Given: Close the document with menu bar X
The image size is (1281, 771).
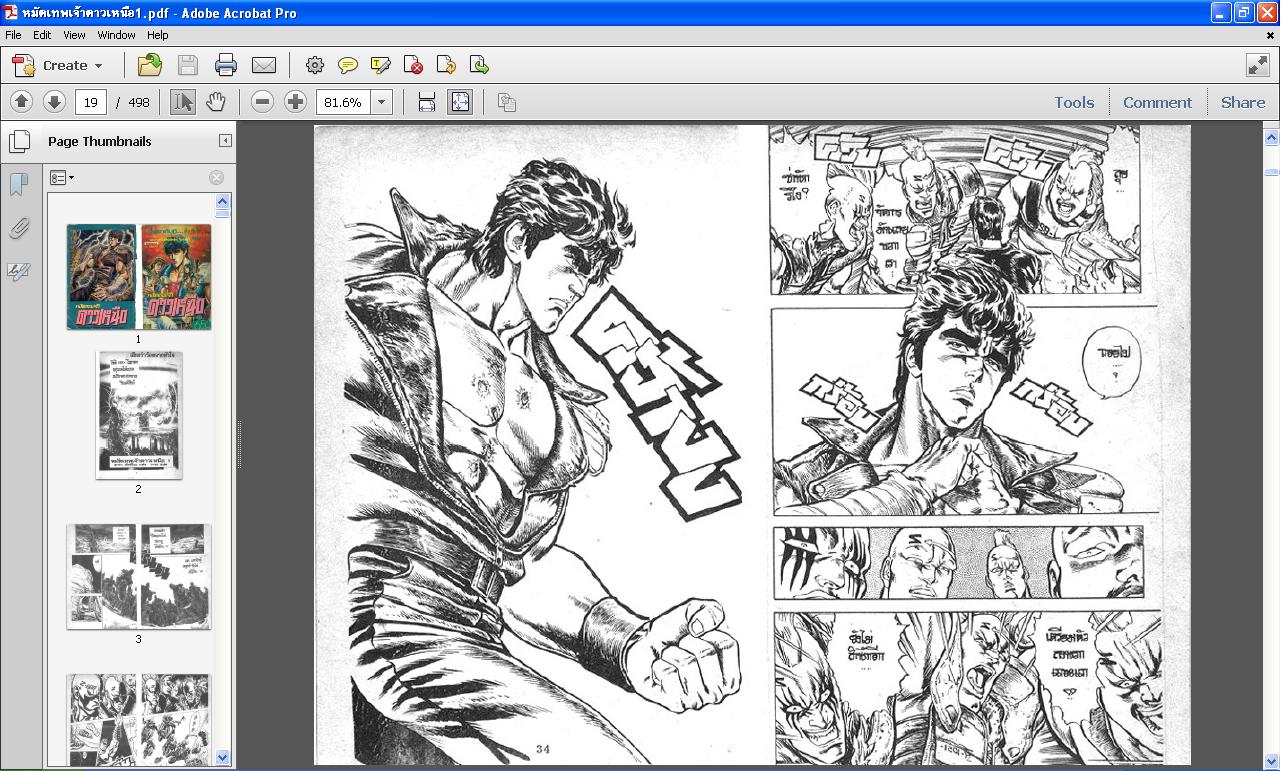Looking at the screenshot, I should [x=1271, y=35].
